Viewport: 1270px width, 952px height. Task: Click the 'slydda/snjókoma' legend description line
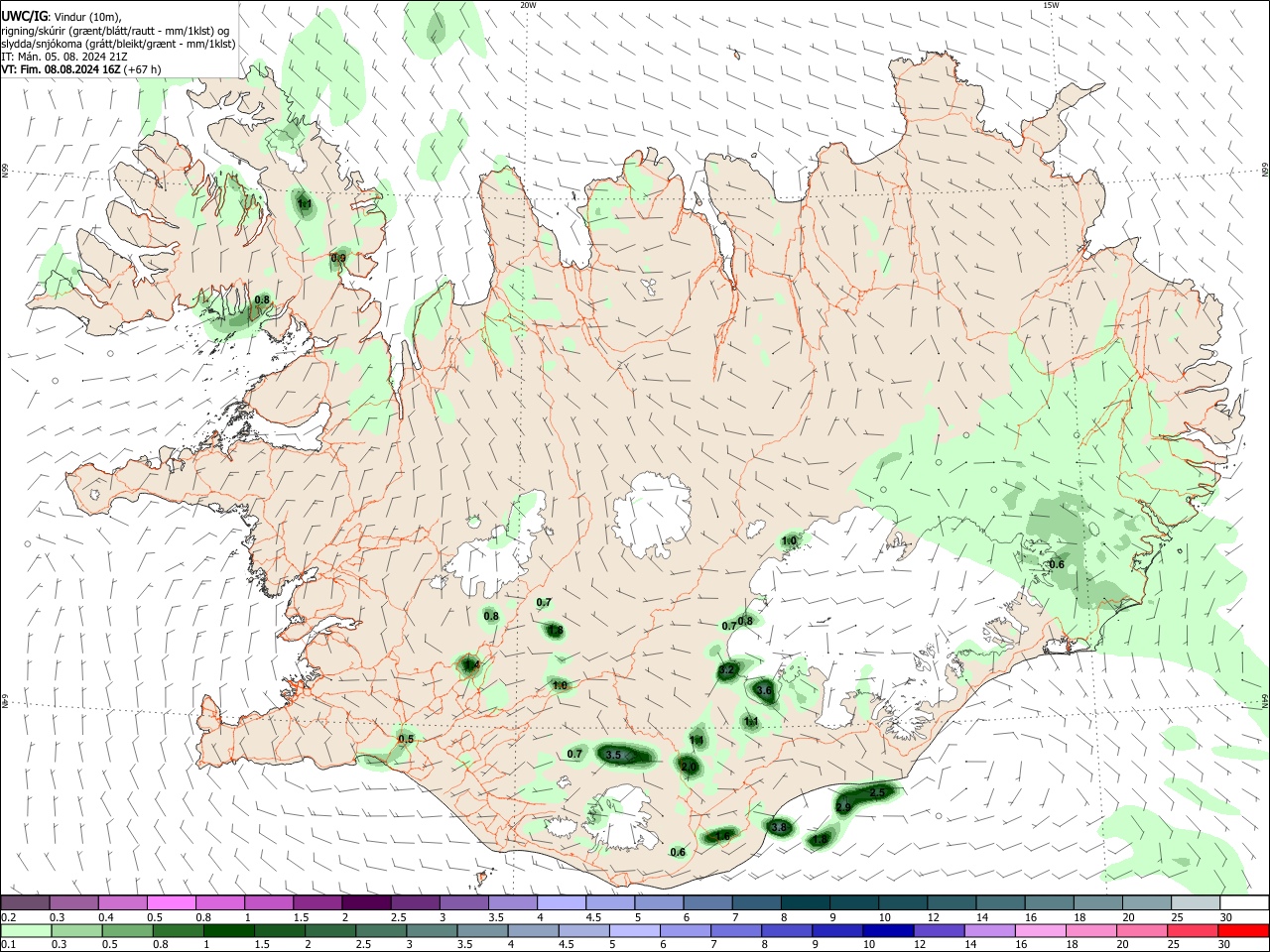coord(118,44)
